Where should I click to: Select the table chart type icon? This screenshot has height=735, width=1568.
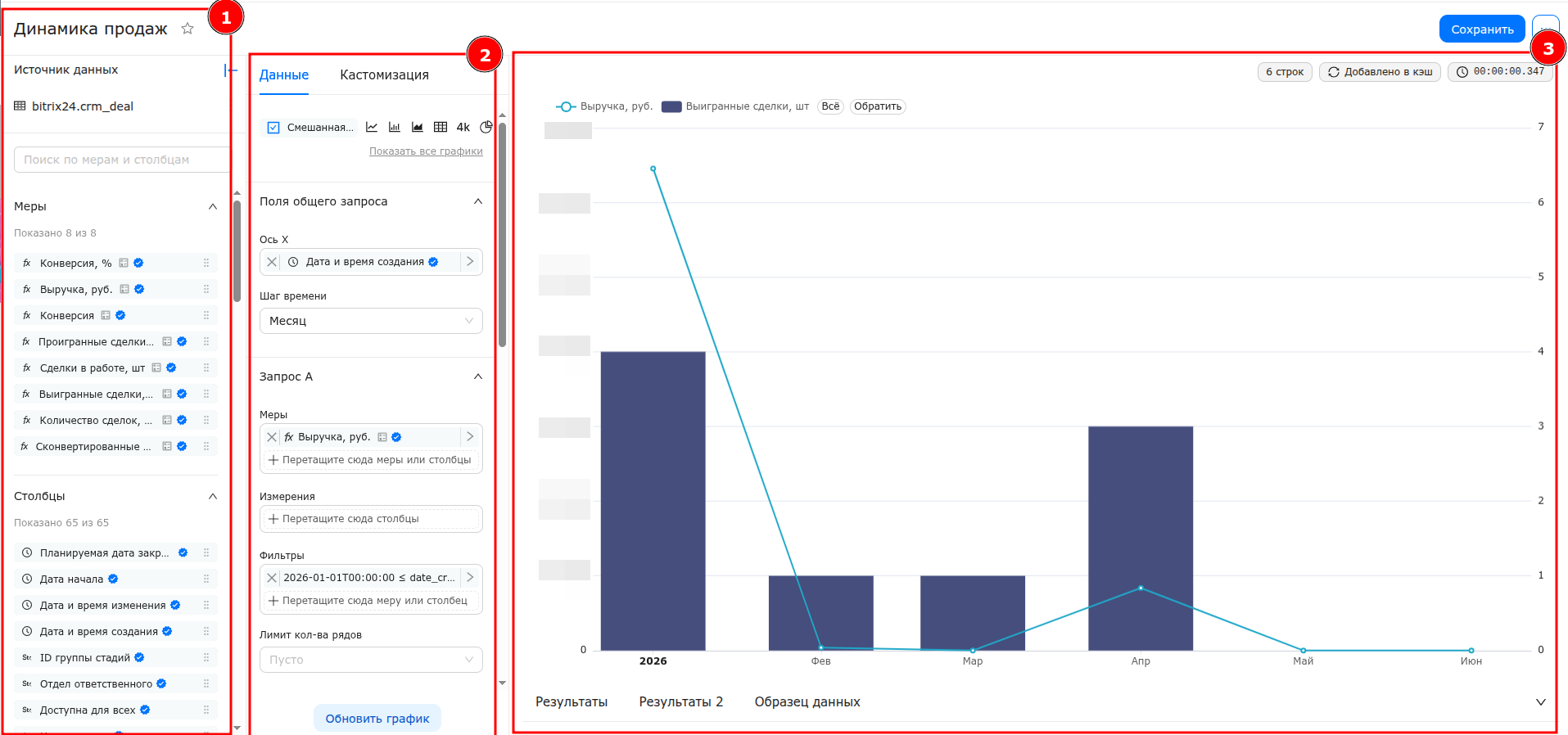[x=441, y=127]
